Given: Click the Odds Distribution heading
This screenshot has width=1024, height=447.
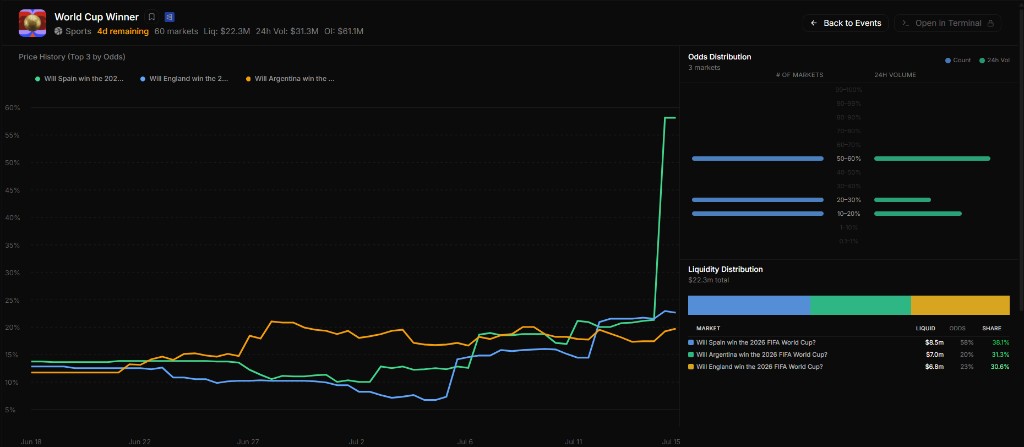Looking at the screenshot, I should [720, 57].
